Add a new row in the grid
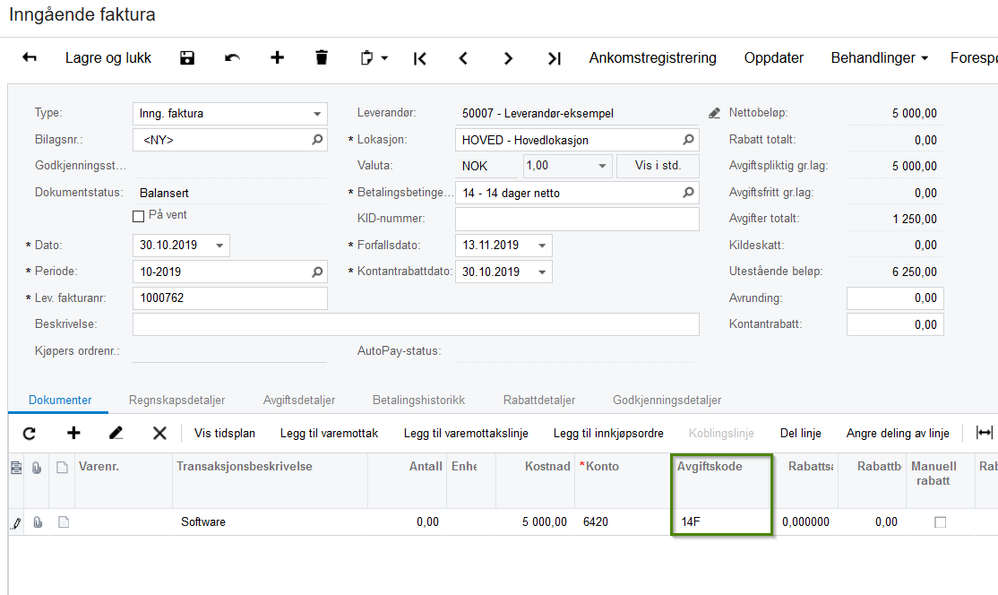The height and width of the screenshot is (595, 998). point(74,433)
